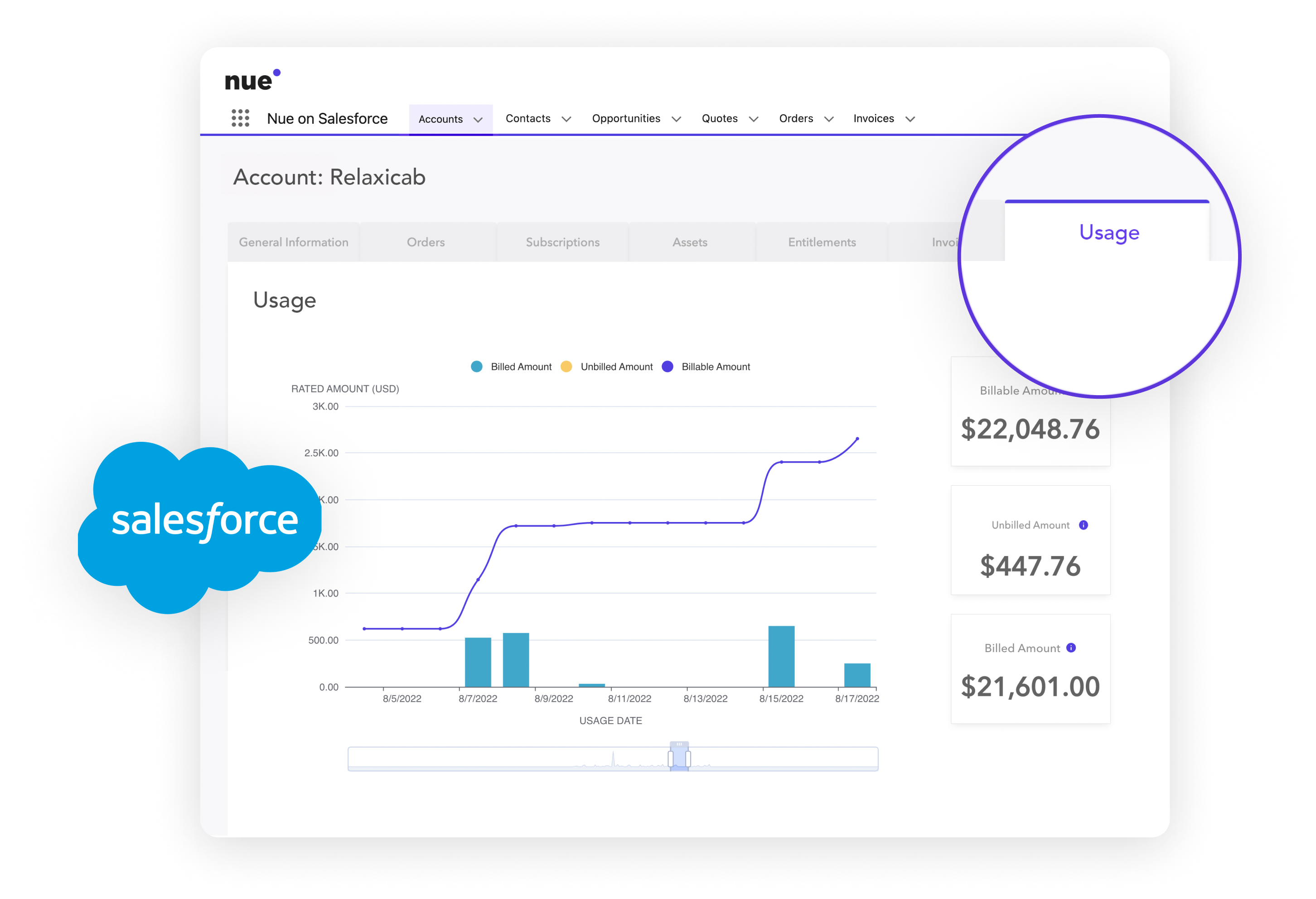Expand the Quotes dropdown chevron

pyautogui.click(x=754, y=119)
